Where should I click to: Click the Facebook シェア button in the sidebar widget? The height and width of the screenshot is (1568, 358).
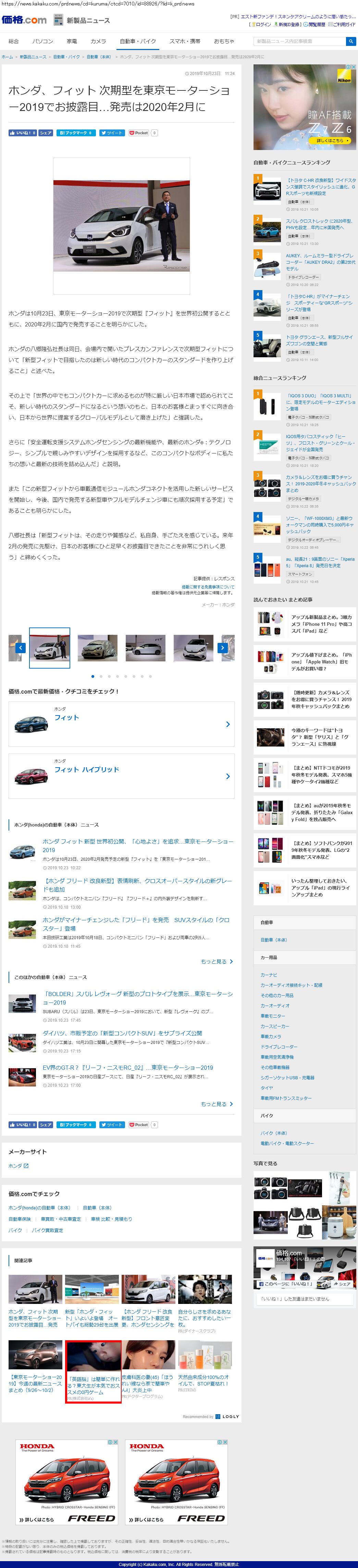(x=342, y=1284)
